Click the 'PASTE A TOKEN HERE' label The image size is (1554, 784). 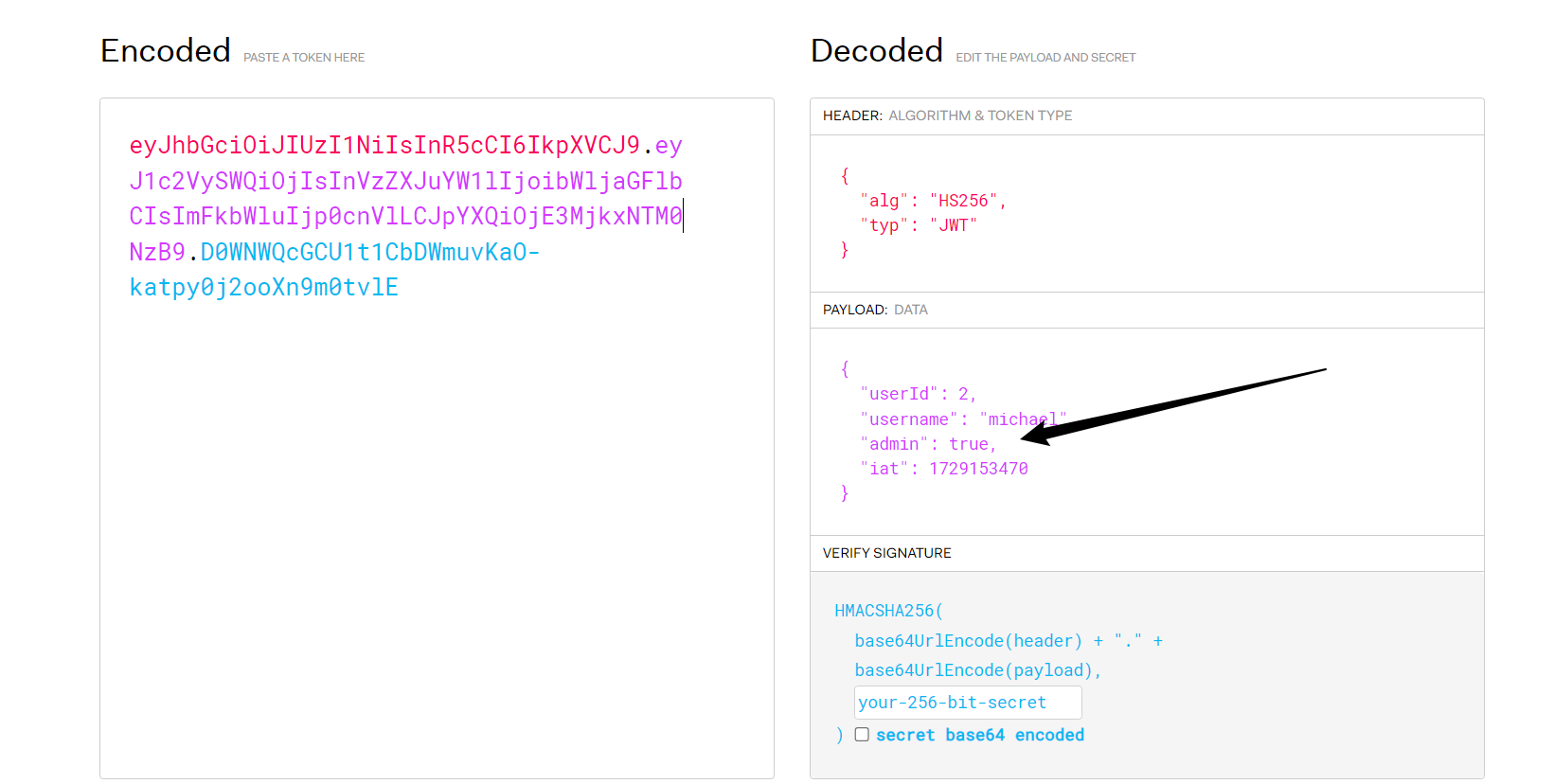[304, 58]
